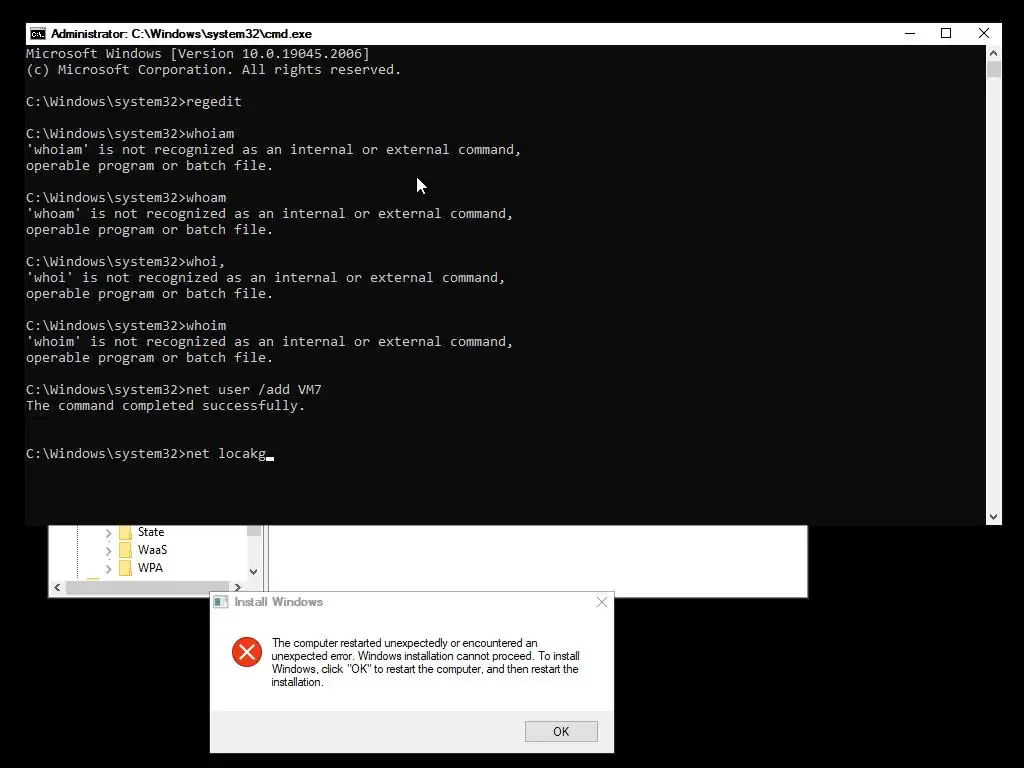
Task: Click cmd scrollbar down arrow
Action: pyautogui.click(x=993, y=517)
